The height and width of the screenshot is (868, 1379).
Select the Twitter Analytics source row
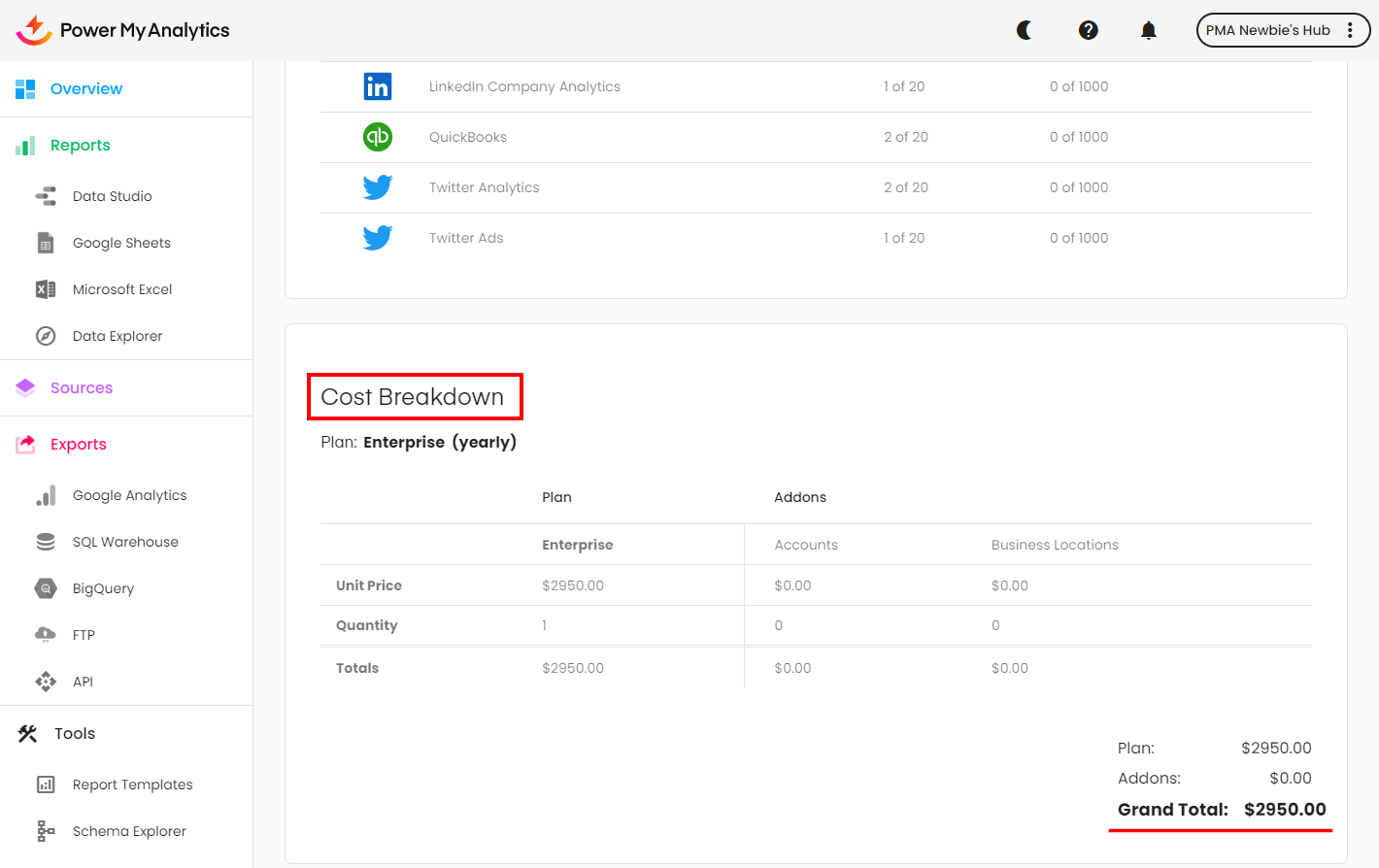(484, 187)
